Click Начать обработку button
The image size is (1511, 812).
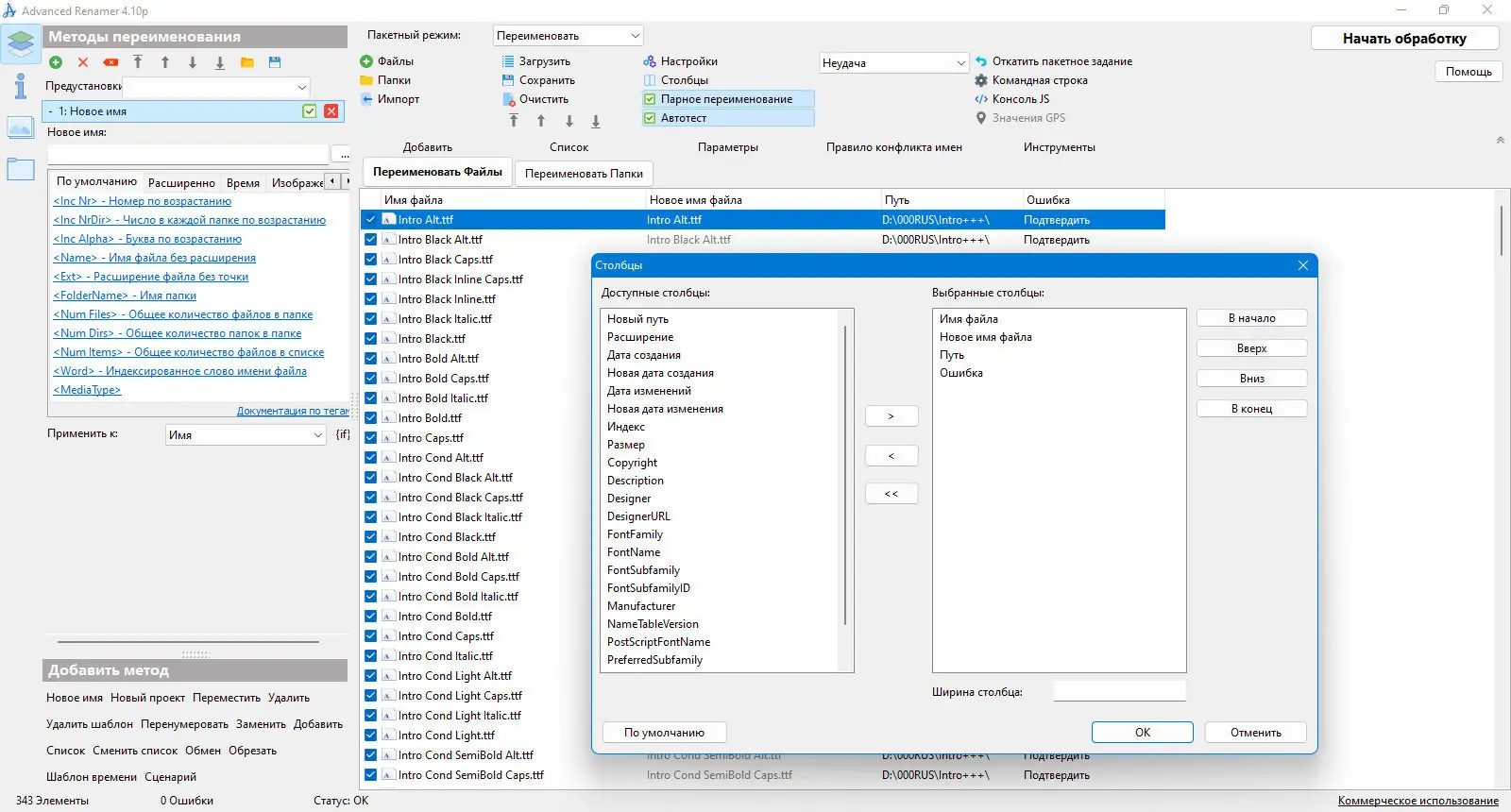tap(1404, 39)
